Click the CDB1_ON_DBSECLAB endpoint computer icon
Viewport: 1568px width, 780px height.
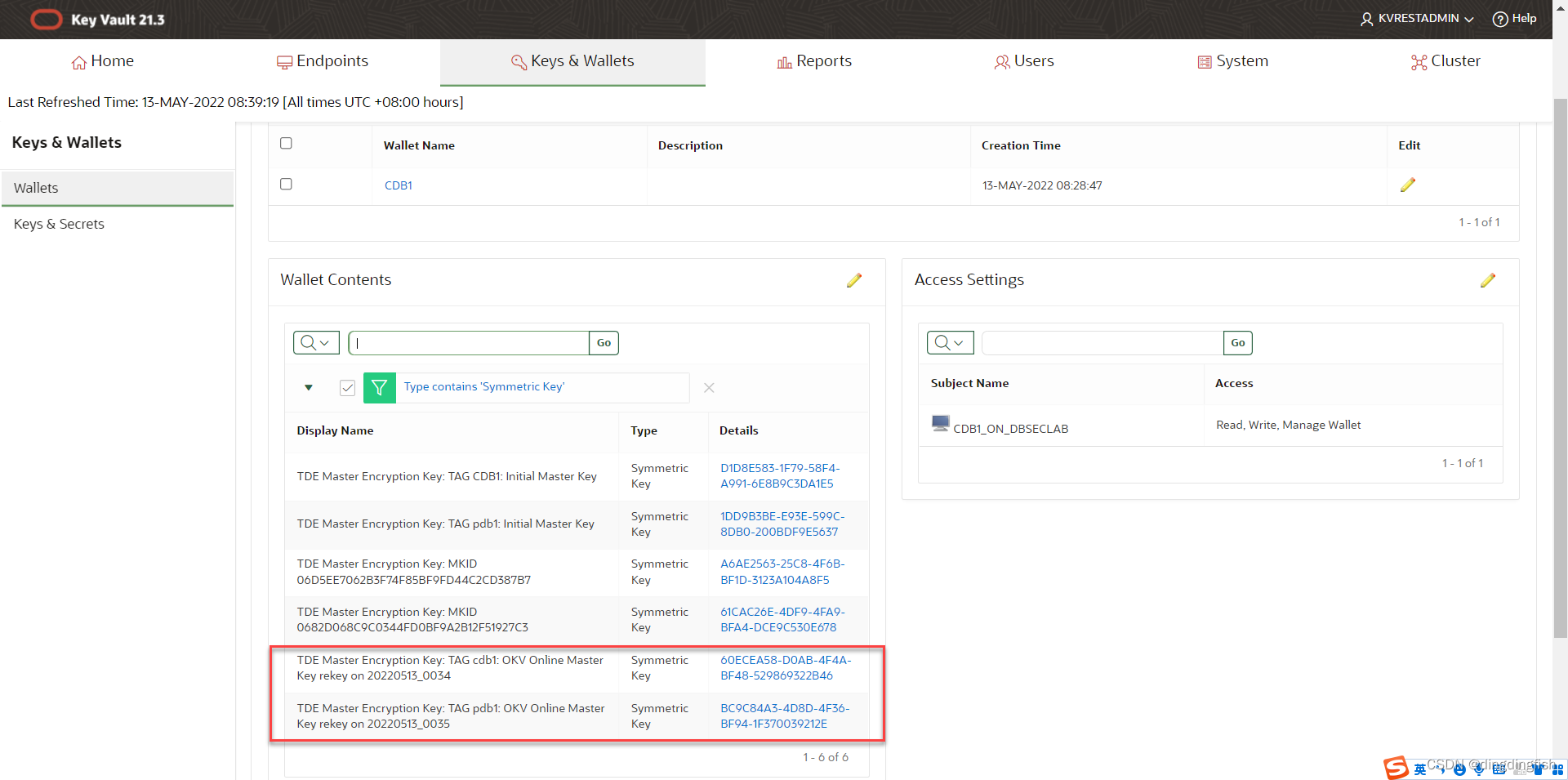coord(940,424)
